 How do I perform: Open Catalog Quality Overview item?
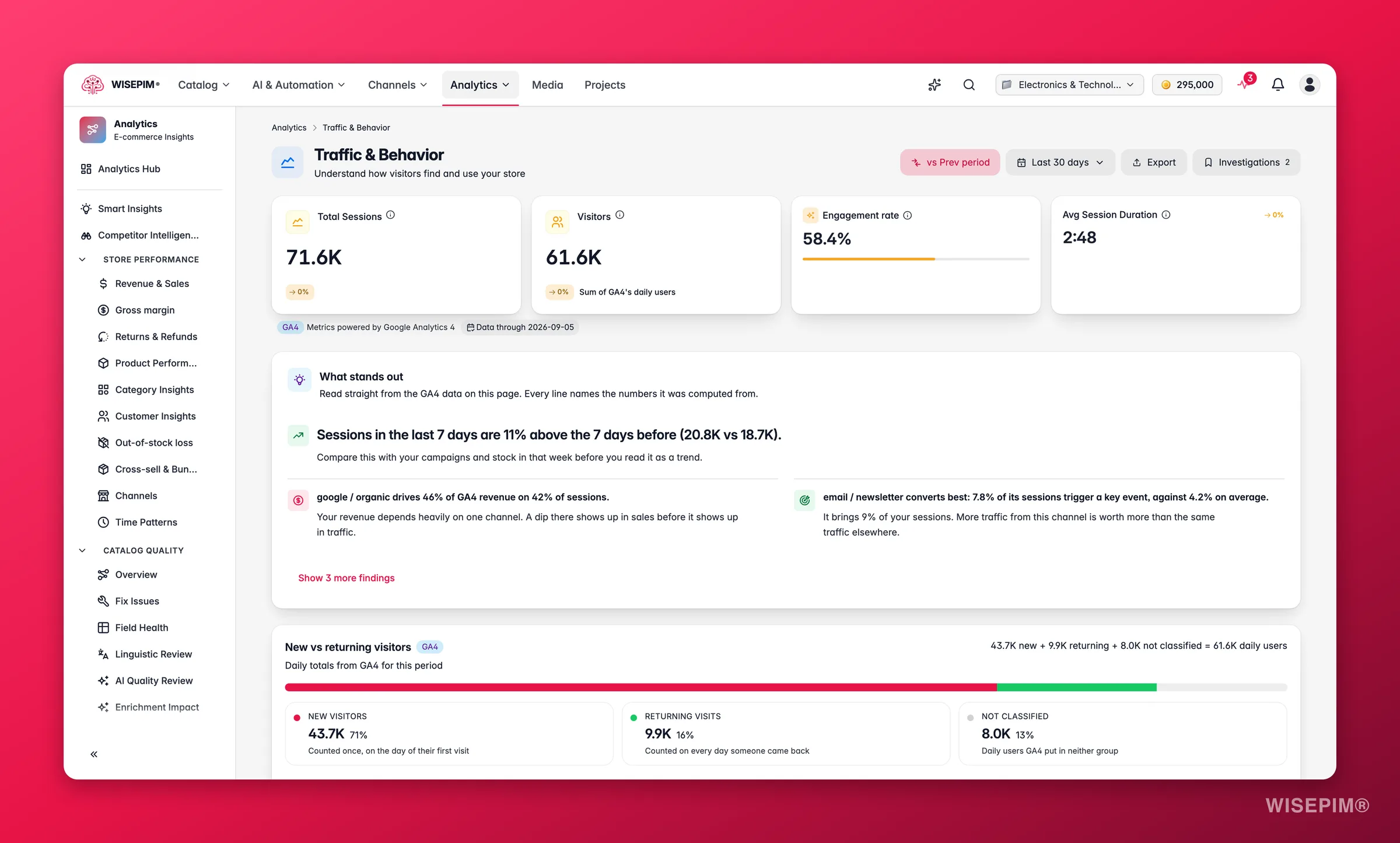point(157,575)
